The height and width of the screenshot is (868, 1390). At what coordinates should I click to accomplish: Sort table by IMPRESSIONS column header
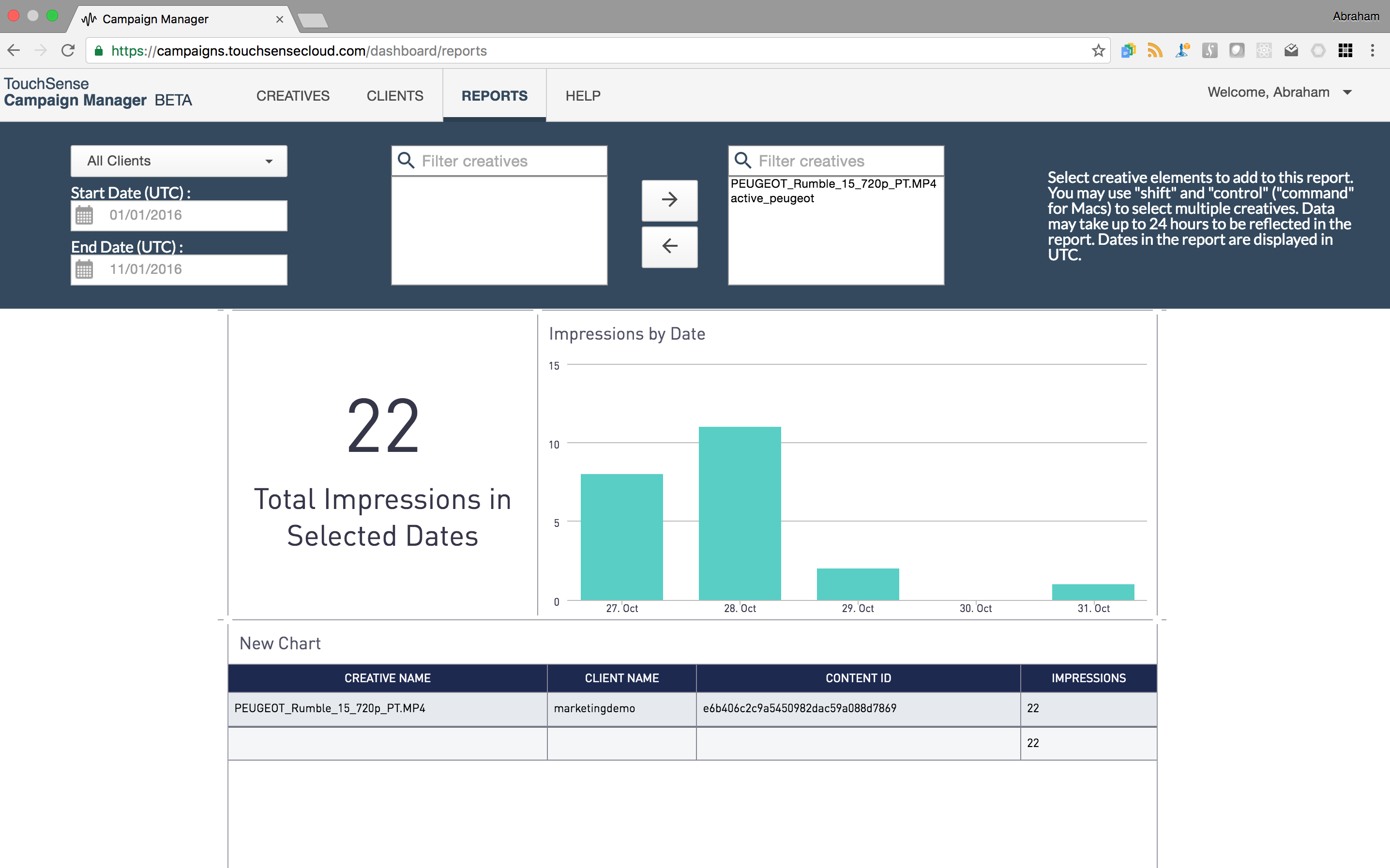point(1088,678)
